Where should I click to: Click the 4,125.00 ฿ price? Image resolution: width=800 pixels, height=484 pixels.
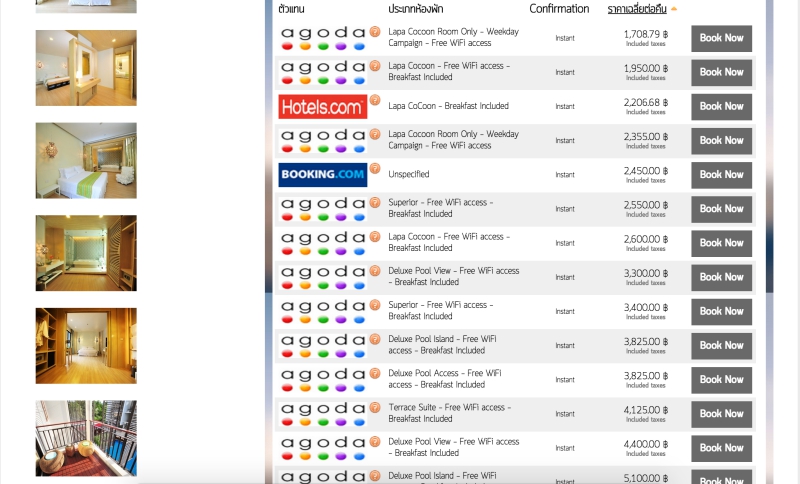[x=645, y=410]
